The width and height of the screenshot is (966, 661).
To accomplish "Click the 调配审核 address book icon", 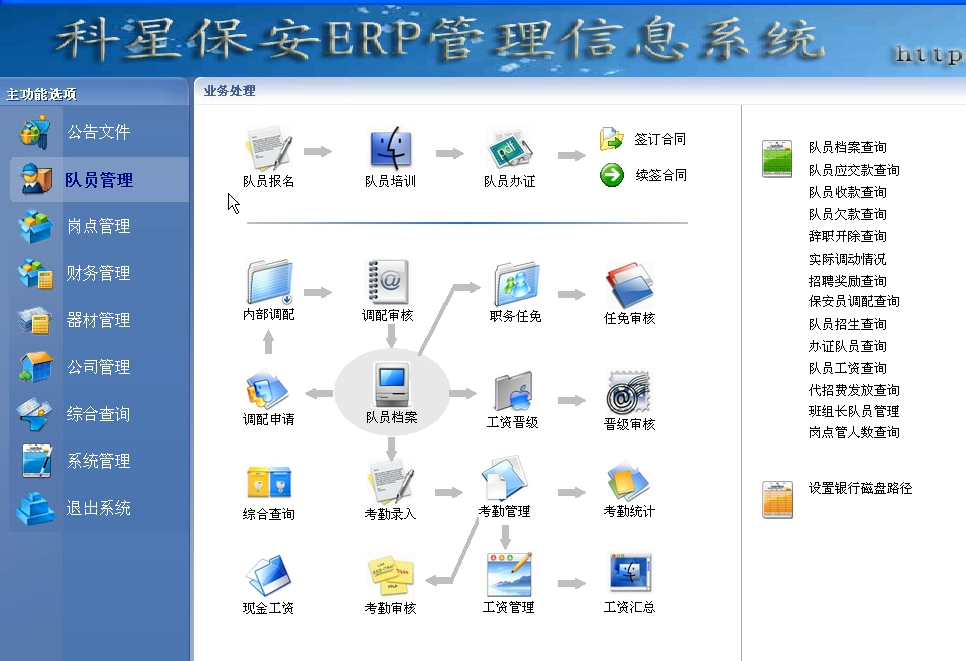I will (387, 283).
